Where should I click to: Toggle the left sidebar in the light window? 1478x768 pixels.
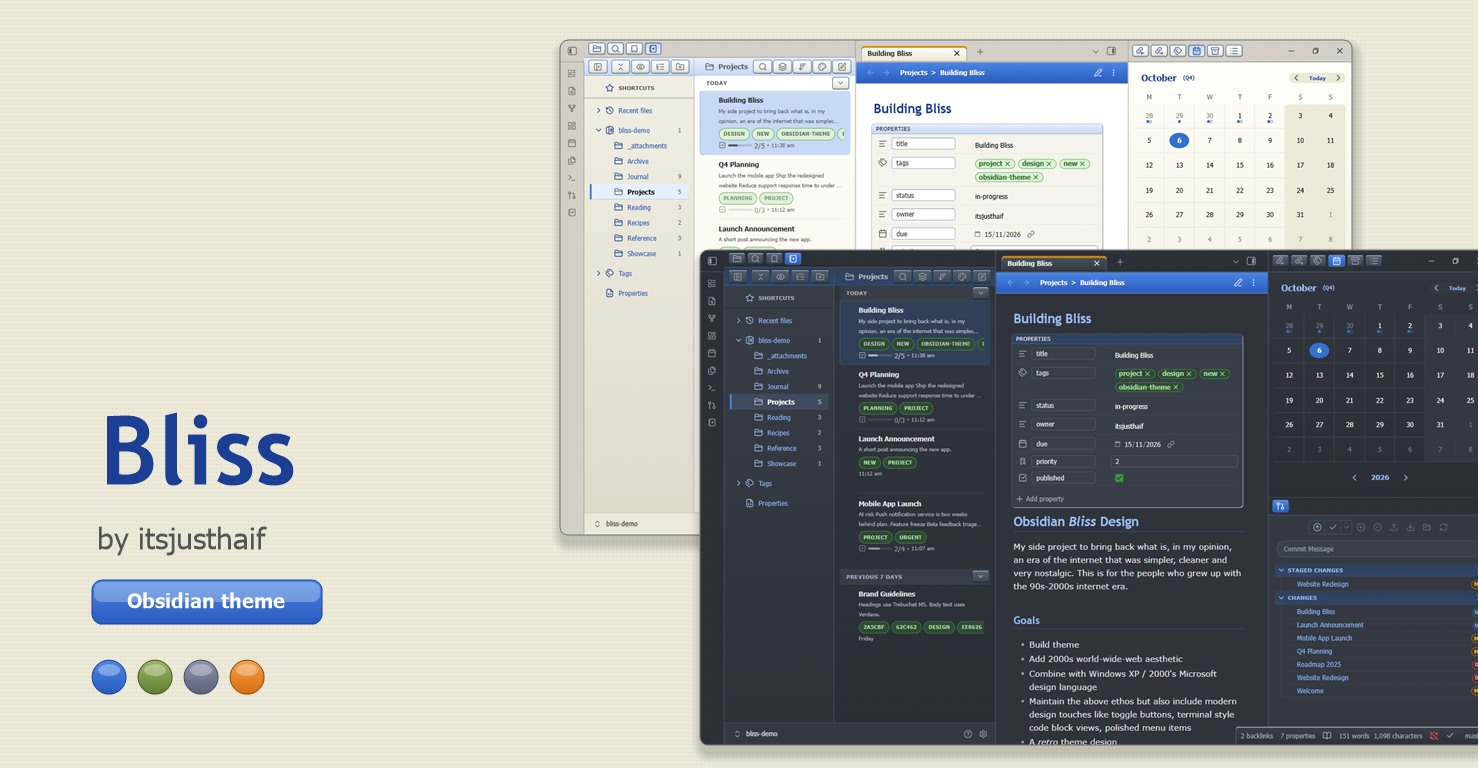pyautogui.click(x=572, y=51)
